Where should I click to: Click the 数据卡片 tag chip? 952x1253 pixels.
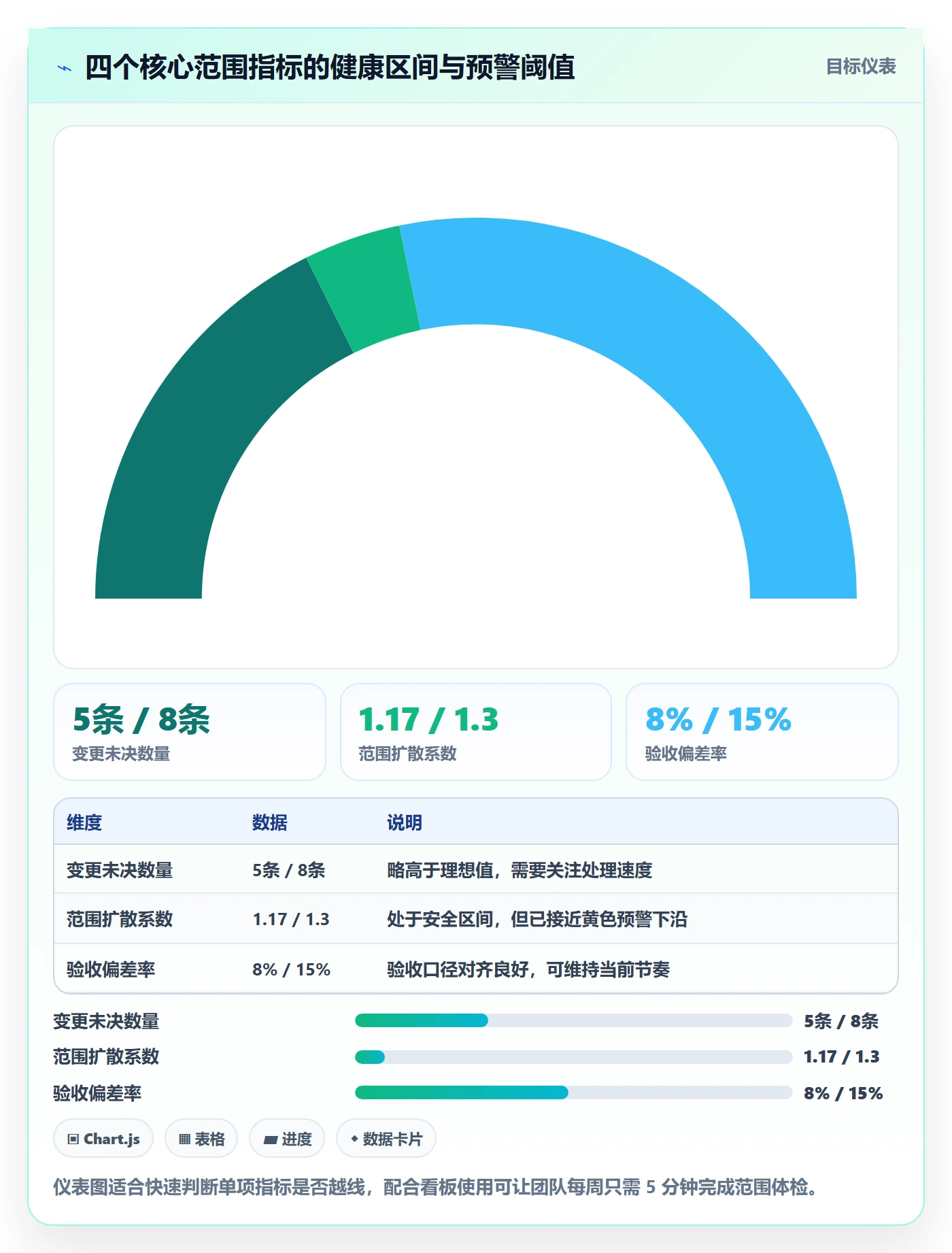[386, 1138]
